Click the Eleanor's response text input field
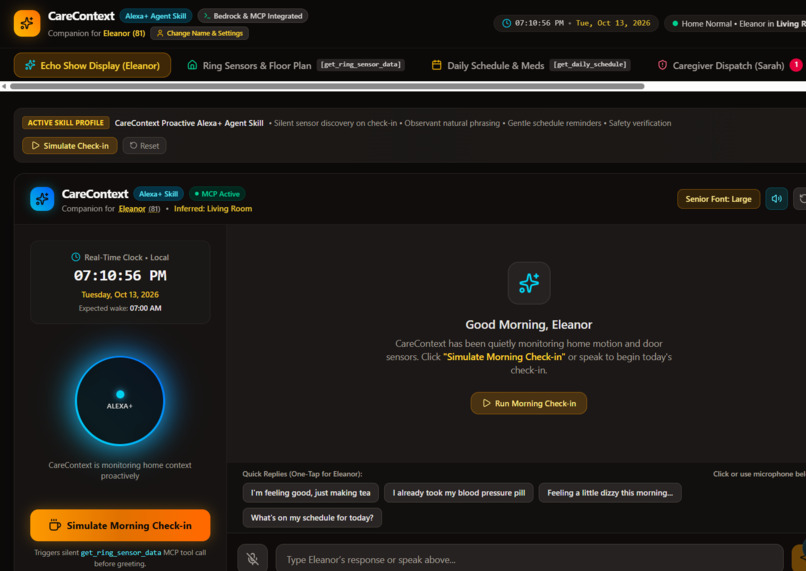The width and height of the screenshot is (806, 571). click(x=529, y=559)
